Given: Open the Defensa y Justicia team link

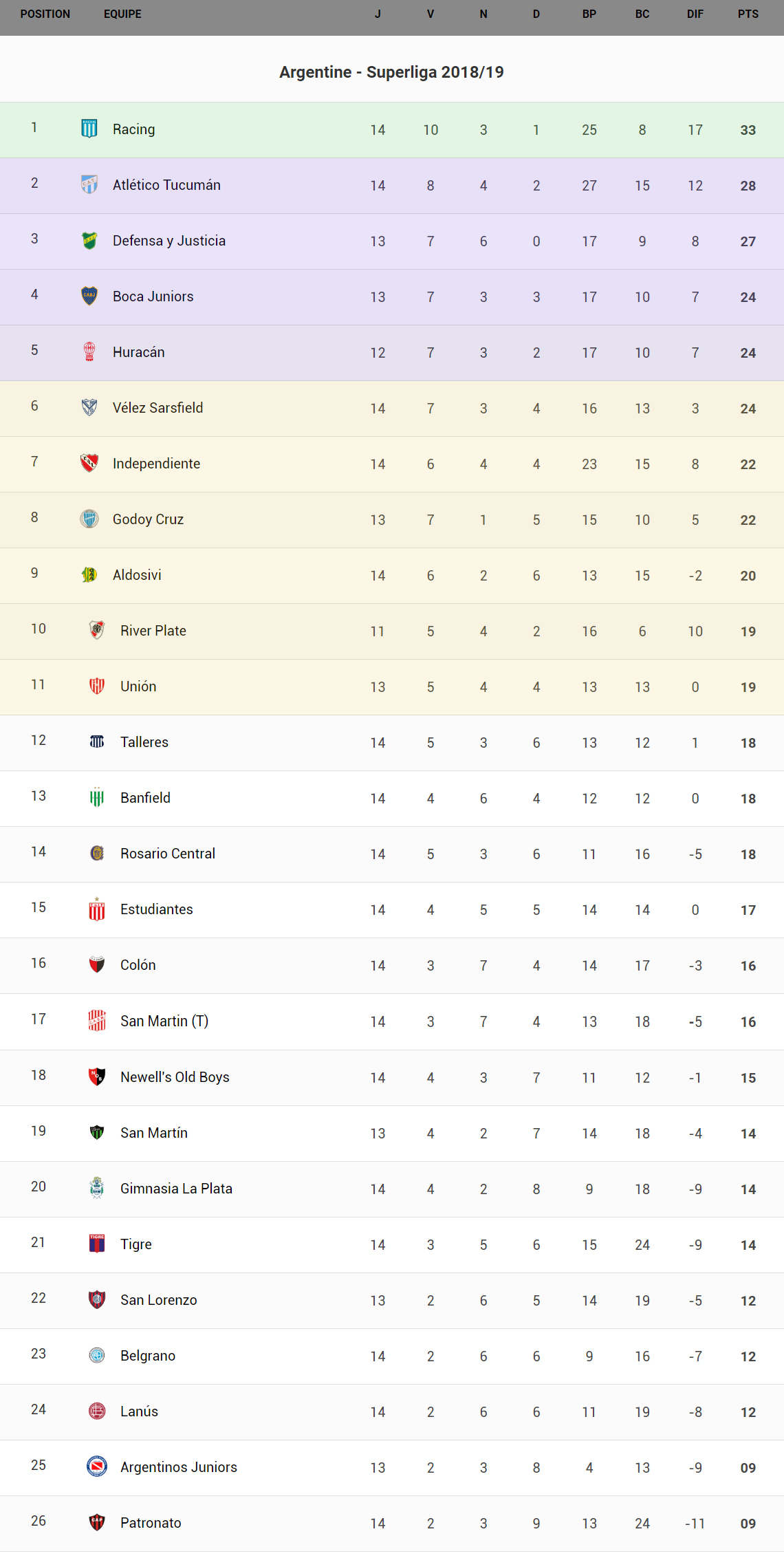Looking at the screenshot, I should point(169,241).
